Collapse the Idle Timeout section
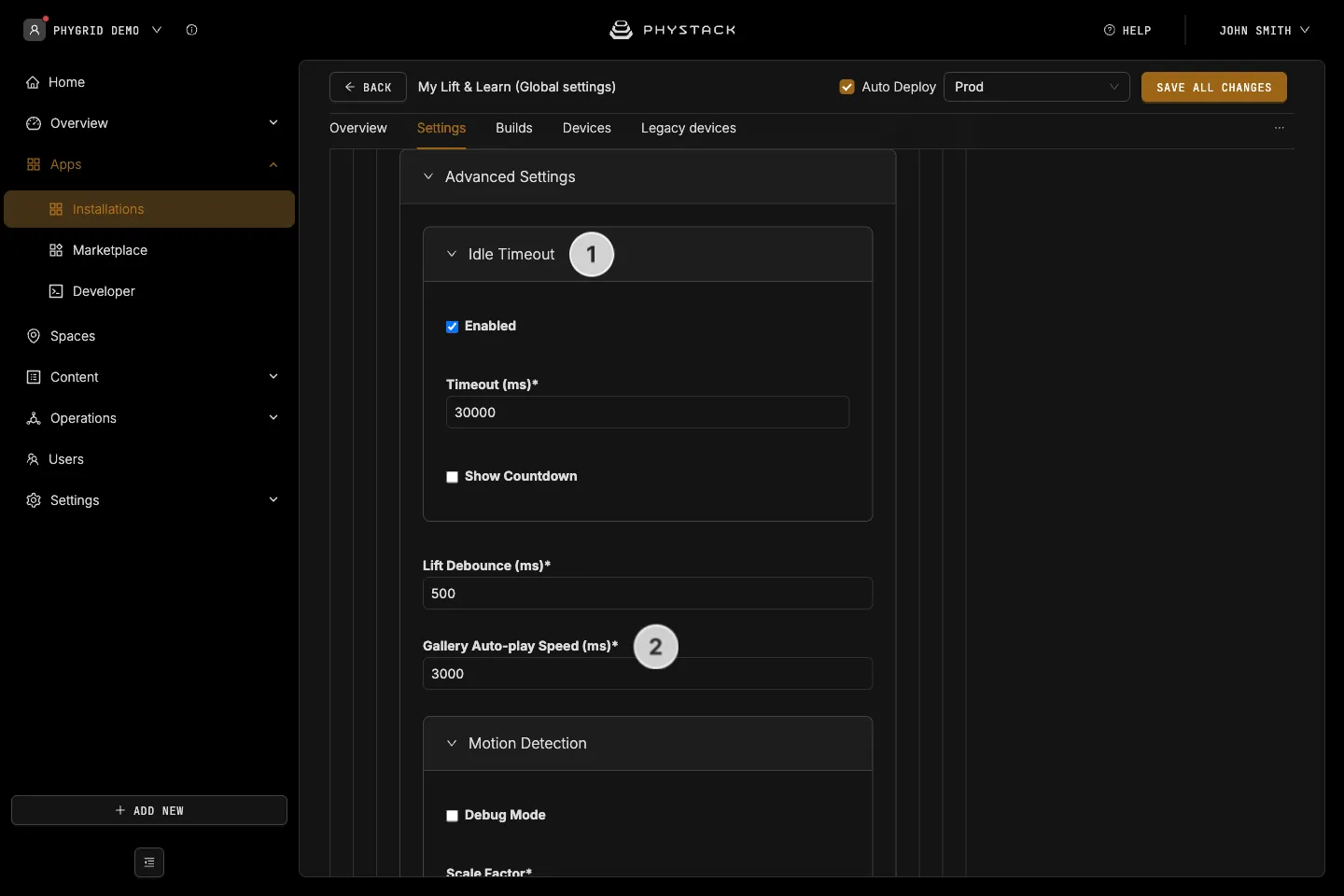Image resolution: width=1344 pixels, height=896 pixels. [452, 254]
